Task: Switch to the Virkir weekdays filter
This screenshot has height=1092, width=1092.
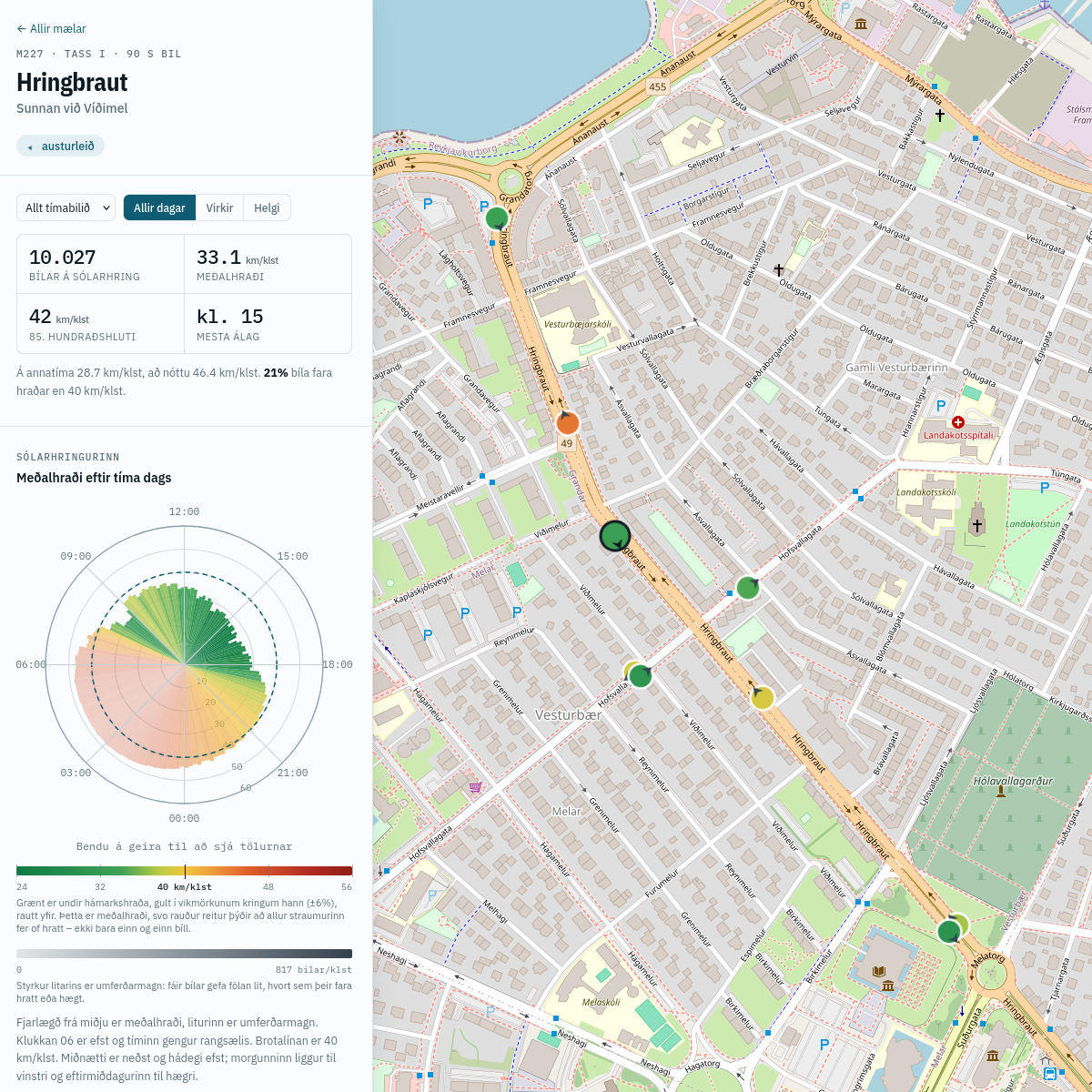Action: point(219,207)
